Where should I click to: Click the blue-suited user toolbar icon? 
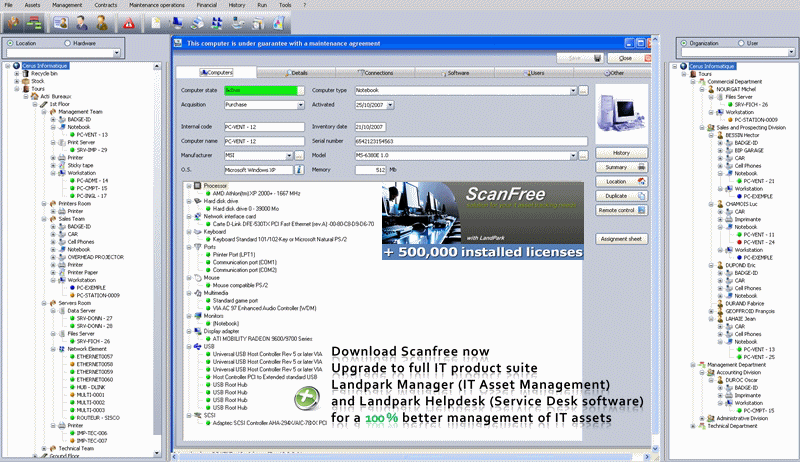(82, 23)
